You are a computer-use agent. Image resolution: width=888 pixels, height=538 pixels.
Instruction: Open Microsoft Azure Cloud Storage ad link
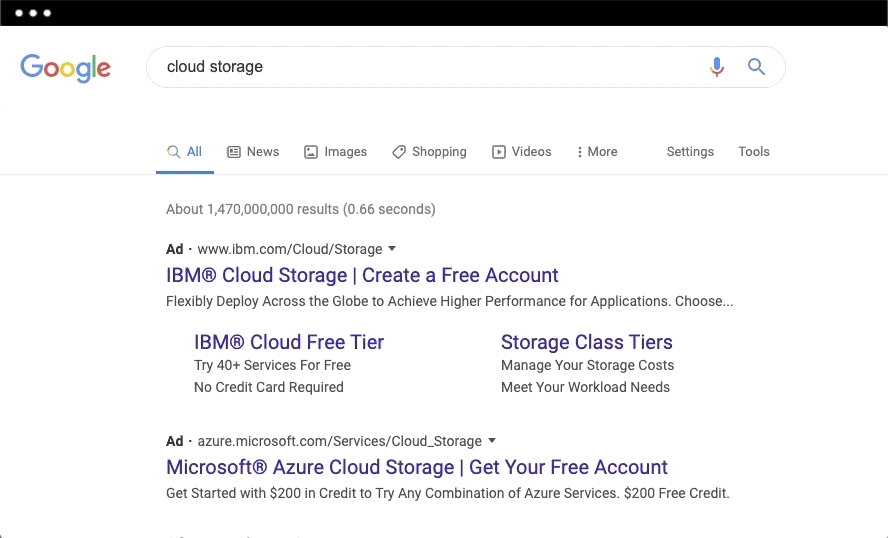416,467
